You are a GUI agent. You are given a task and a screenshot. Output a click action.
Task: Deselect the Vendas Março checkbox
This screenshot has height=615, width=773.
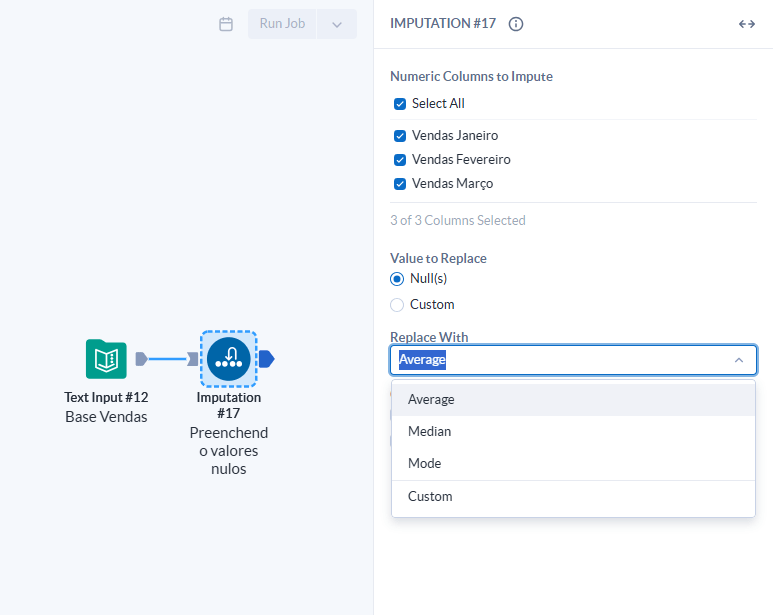[400, 184]
